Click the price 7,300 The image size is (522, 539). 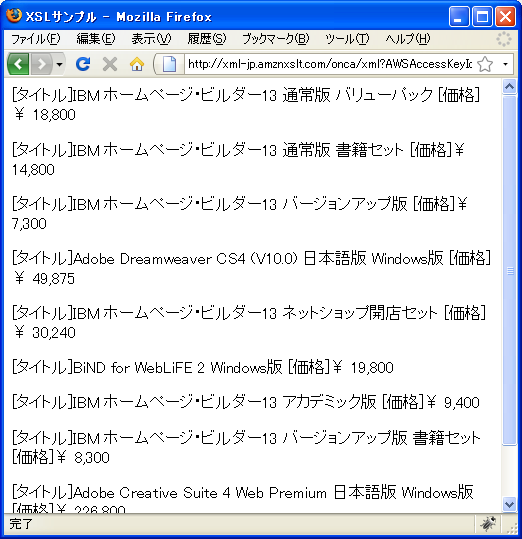[29, 224]
